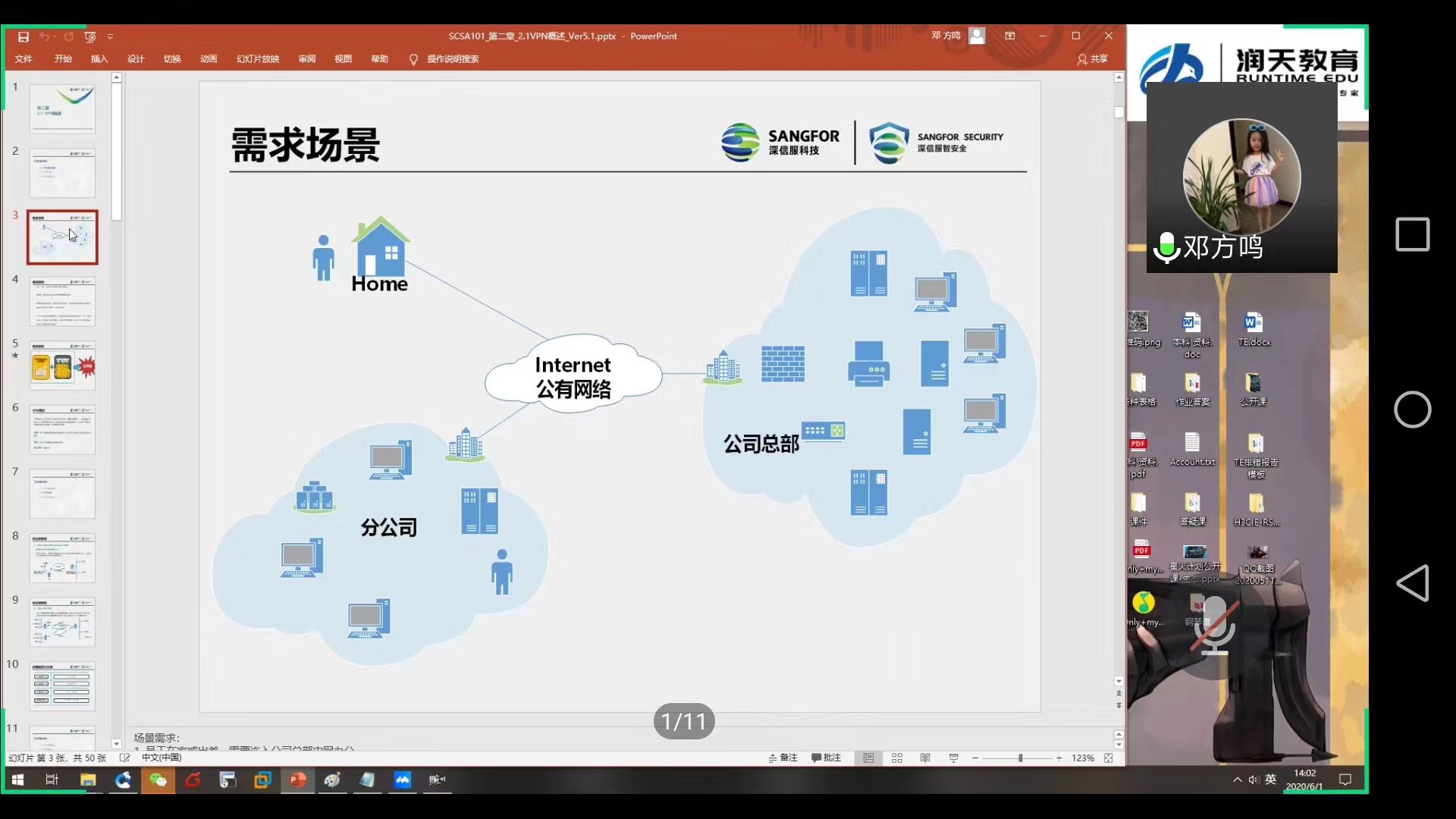Open WeChat from the taskbar
Screen dimensions: 1456x819
point(158,780)
